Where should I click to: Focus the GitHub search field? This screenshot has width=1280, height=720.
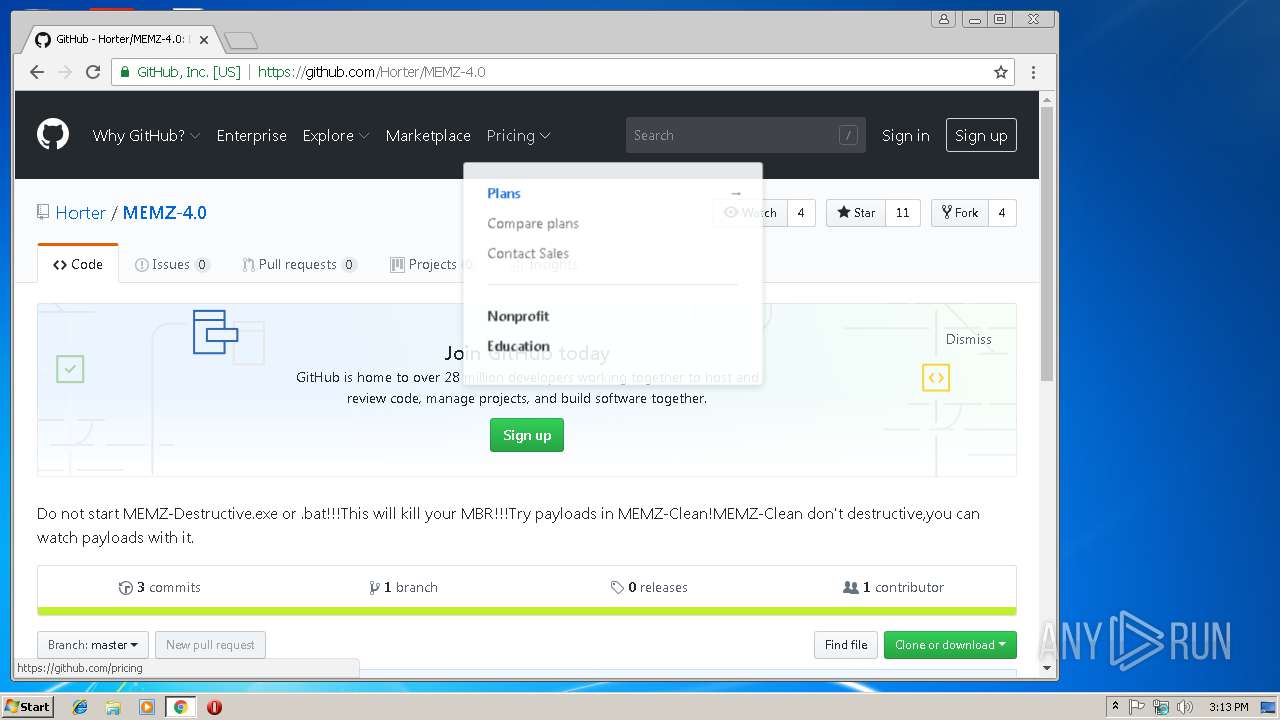coord(745,135)
